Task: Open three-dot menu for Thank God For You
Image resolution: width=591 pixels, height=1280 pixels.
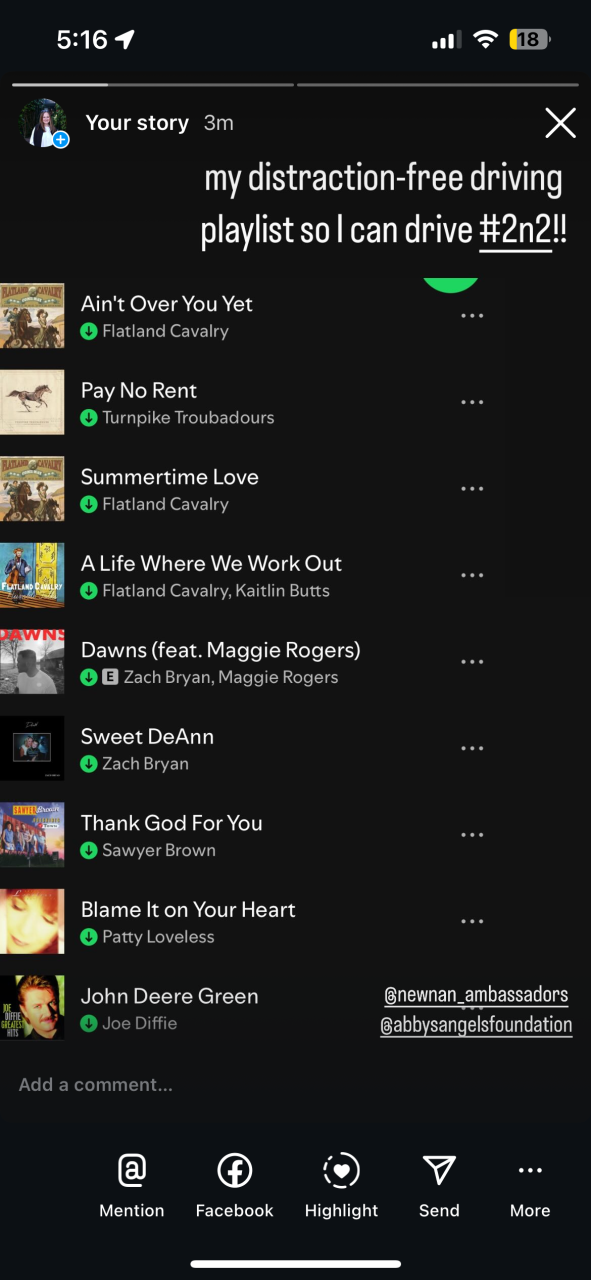Action: [x=472, y=835]
